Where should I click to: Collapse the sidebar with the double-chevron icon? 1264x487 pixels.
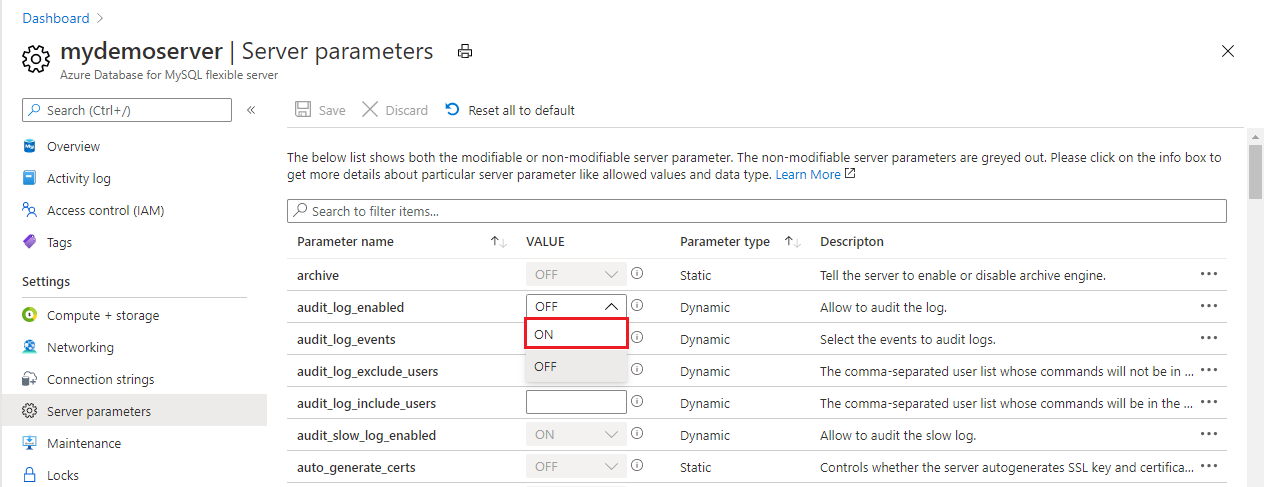tap(251, 110)
